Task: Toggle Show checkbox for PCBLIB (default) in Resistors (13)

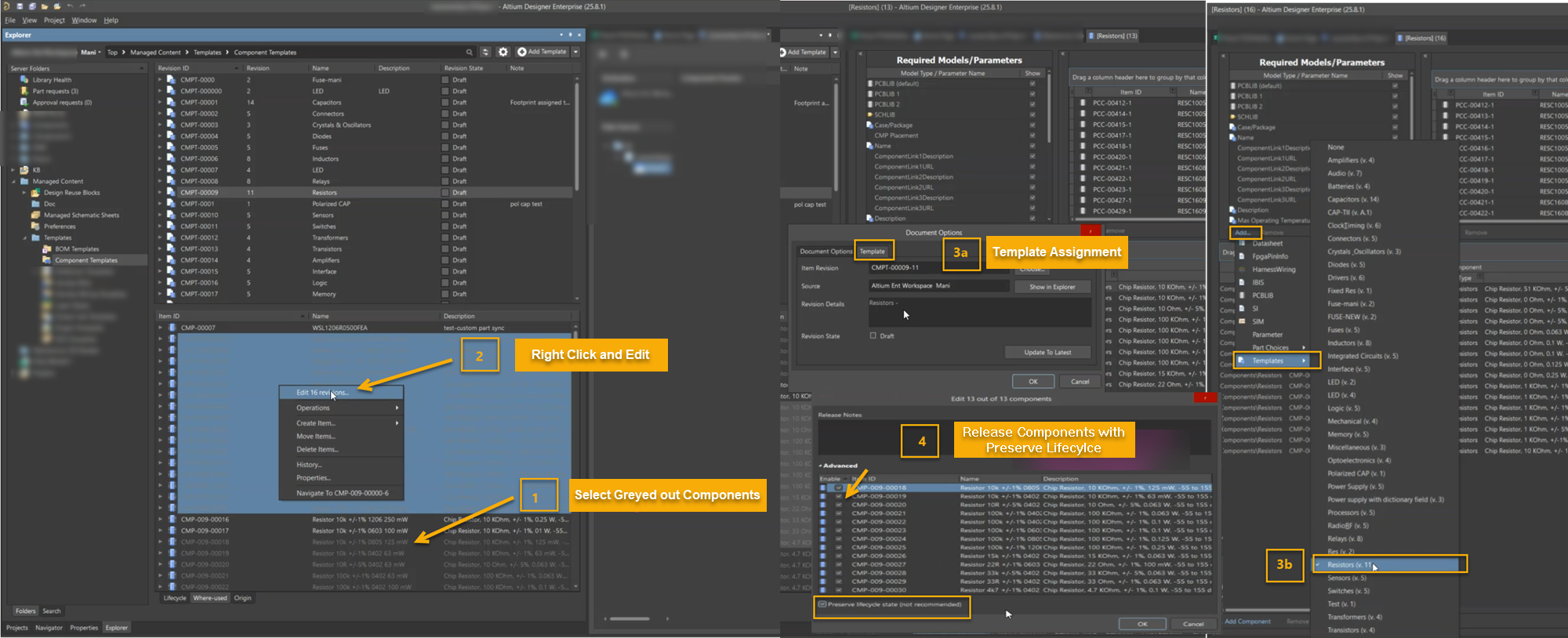Action: 1033,83
